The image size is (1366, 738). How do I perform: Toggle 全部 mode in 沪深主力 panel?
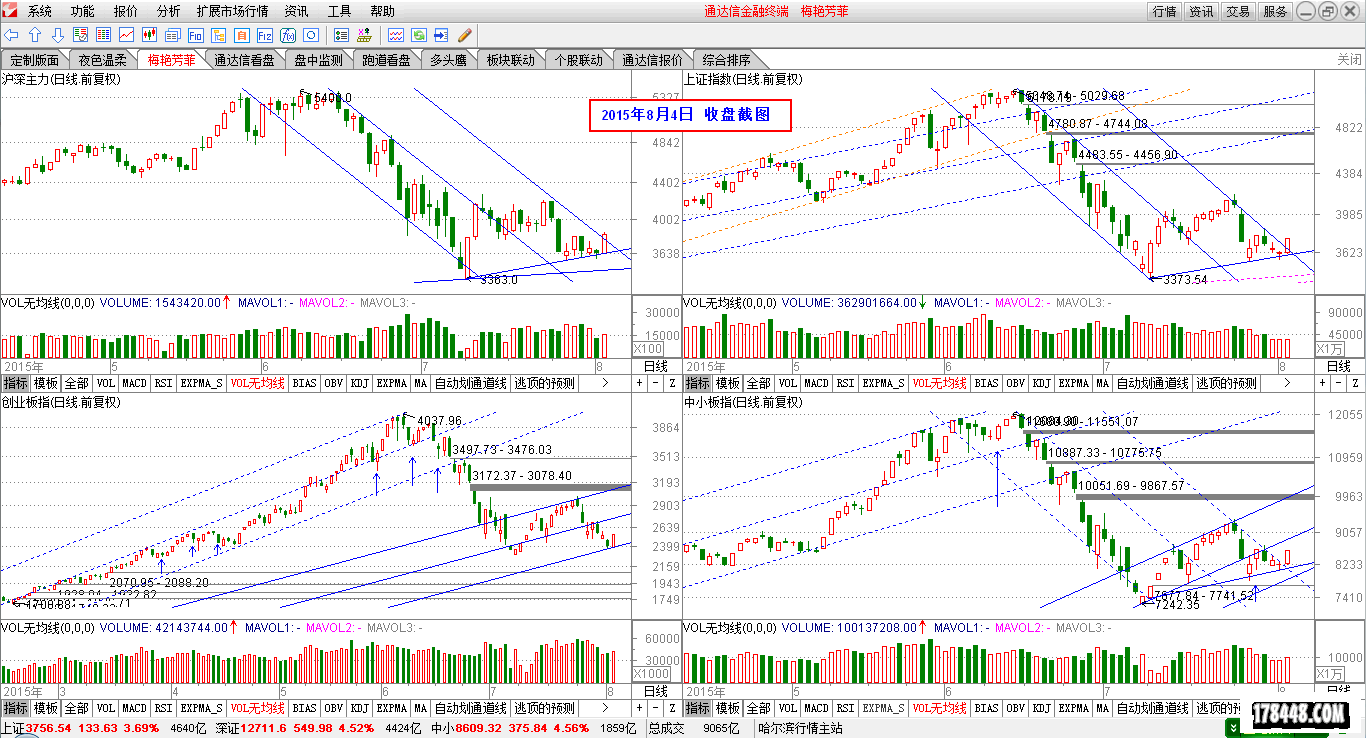coord(77,383)
